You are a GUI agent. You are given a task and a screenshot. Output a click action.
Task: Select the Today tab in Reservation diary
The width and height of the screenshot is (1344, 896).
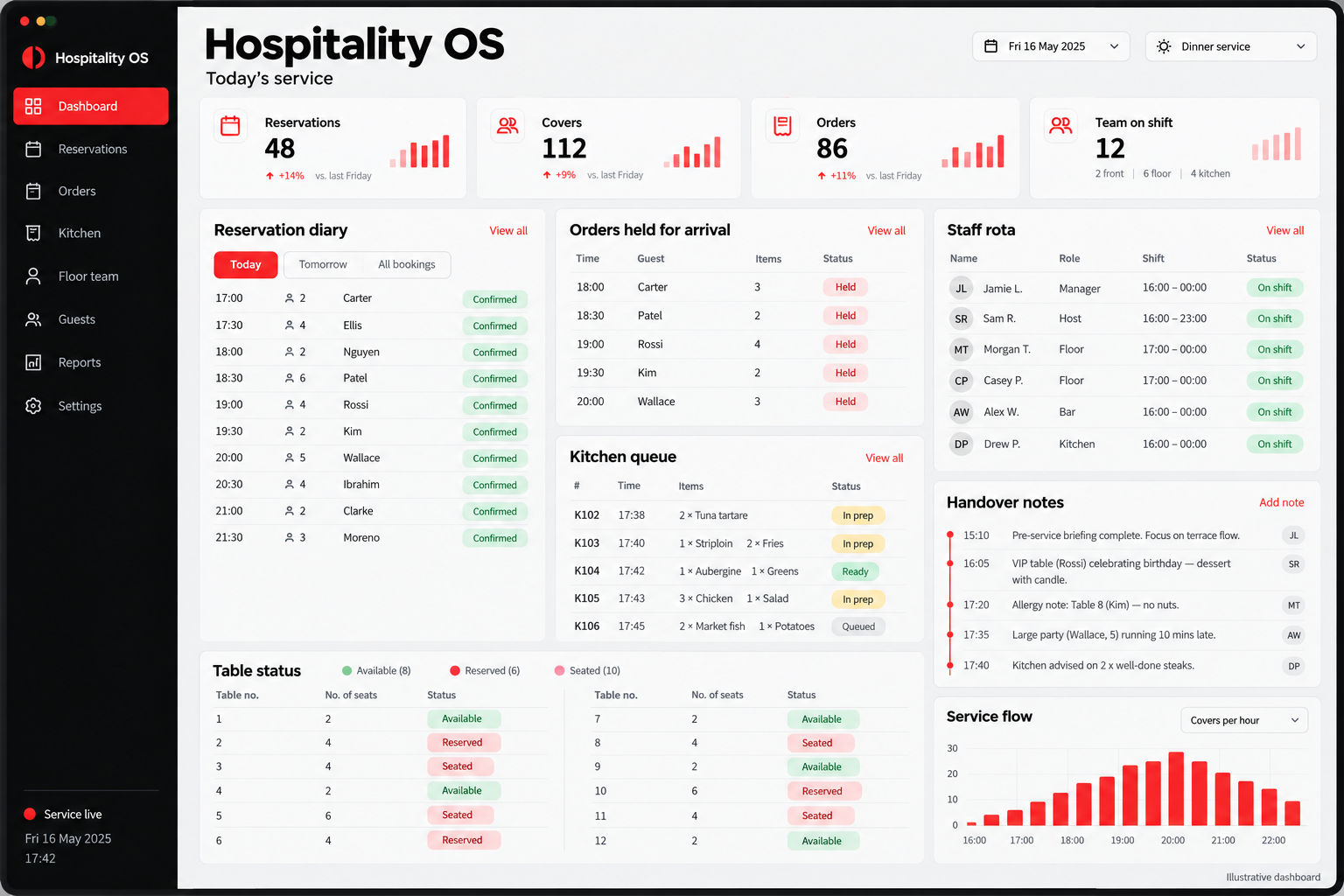[246, 264]
